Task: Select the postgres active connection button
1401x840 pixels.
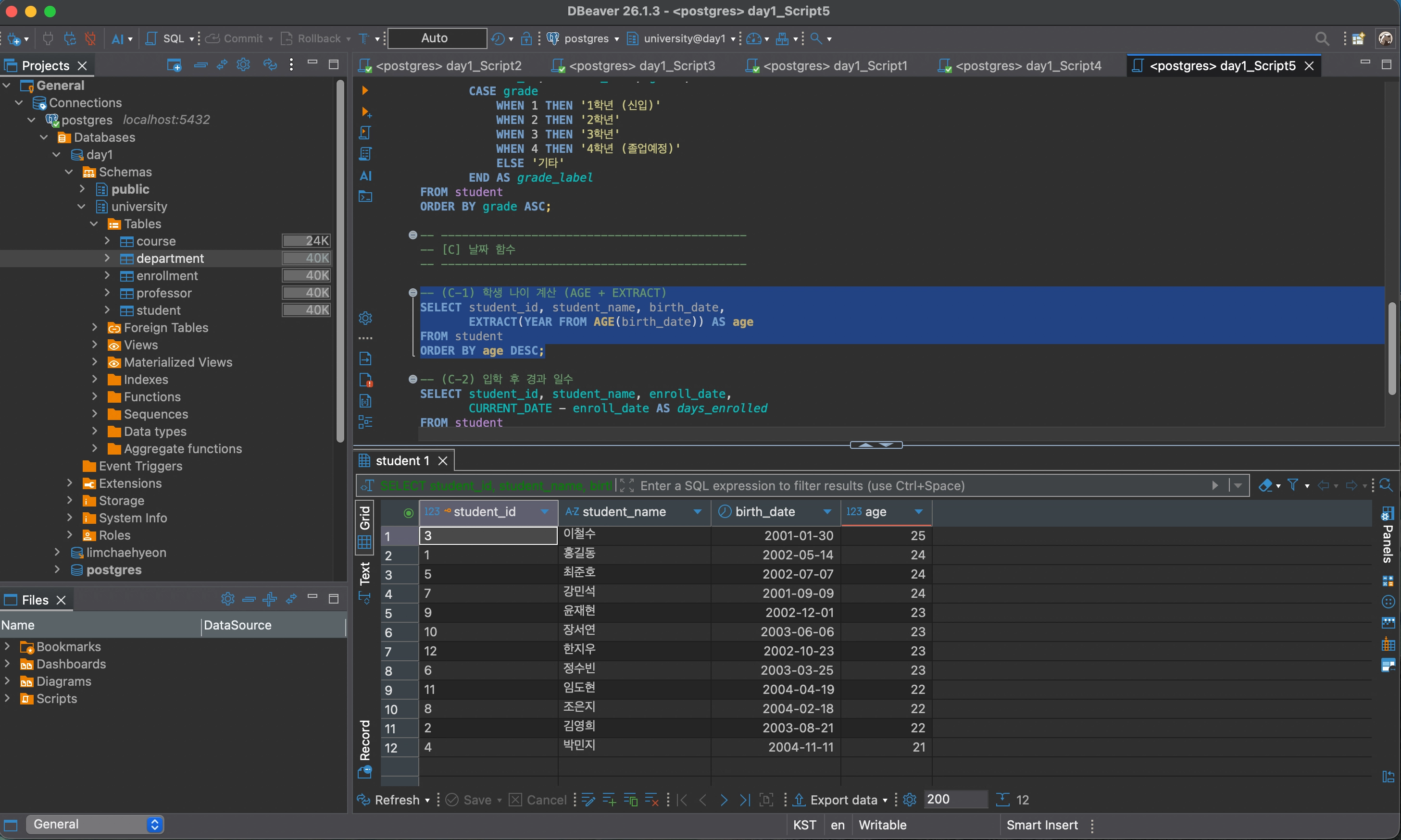Action: pyautogui.click(x=583, y=38)
